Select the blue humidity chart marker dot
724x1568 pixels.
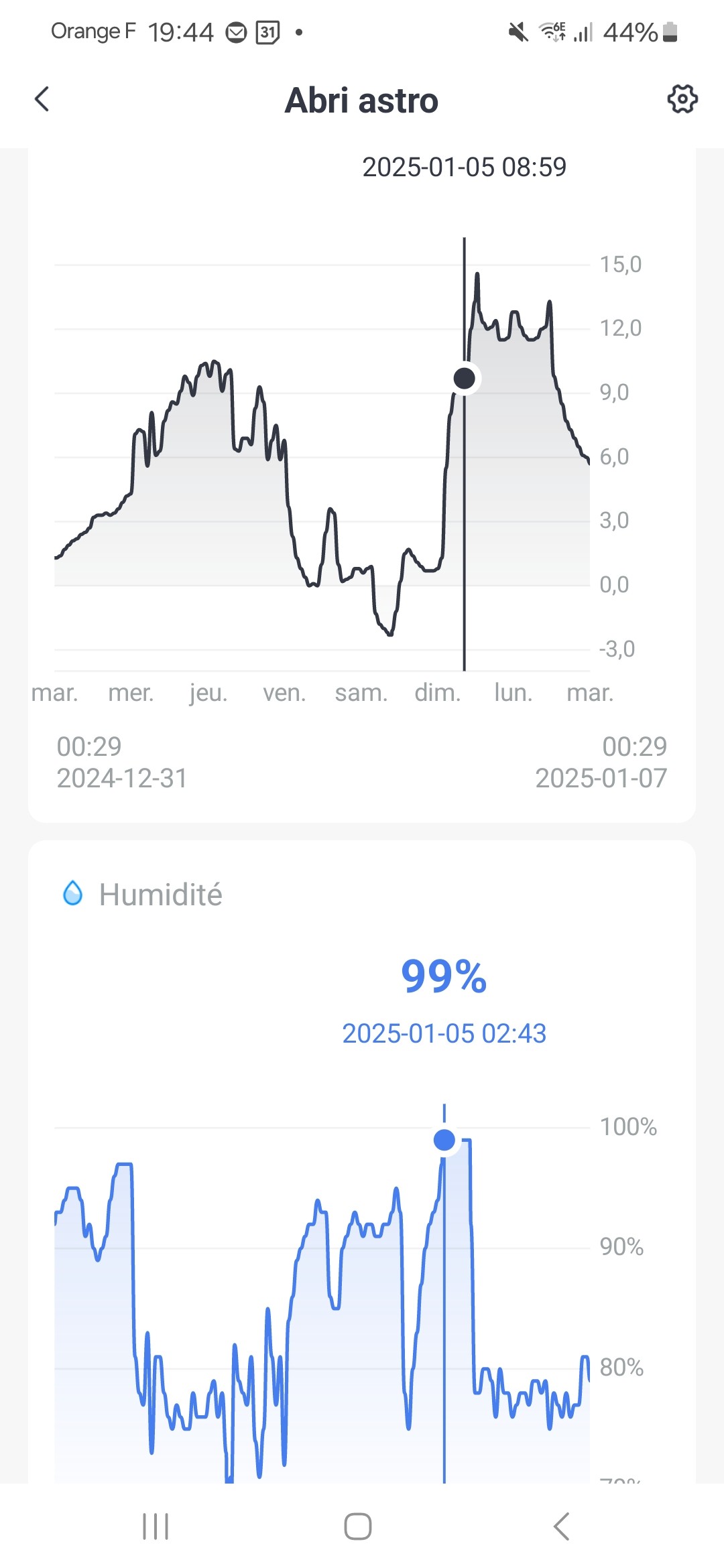coord(444,1140)
